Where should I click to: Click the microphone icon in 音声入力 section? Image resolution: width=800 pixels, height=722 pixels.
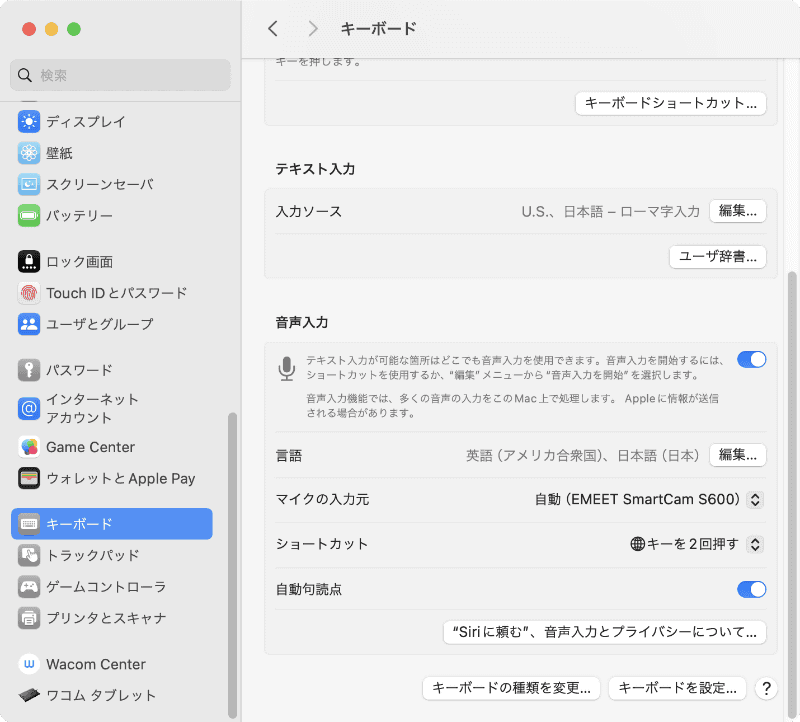pyautogui.click(x=287, y=367)
